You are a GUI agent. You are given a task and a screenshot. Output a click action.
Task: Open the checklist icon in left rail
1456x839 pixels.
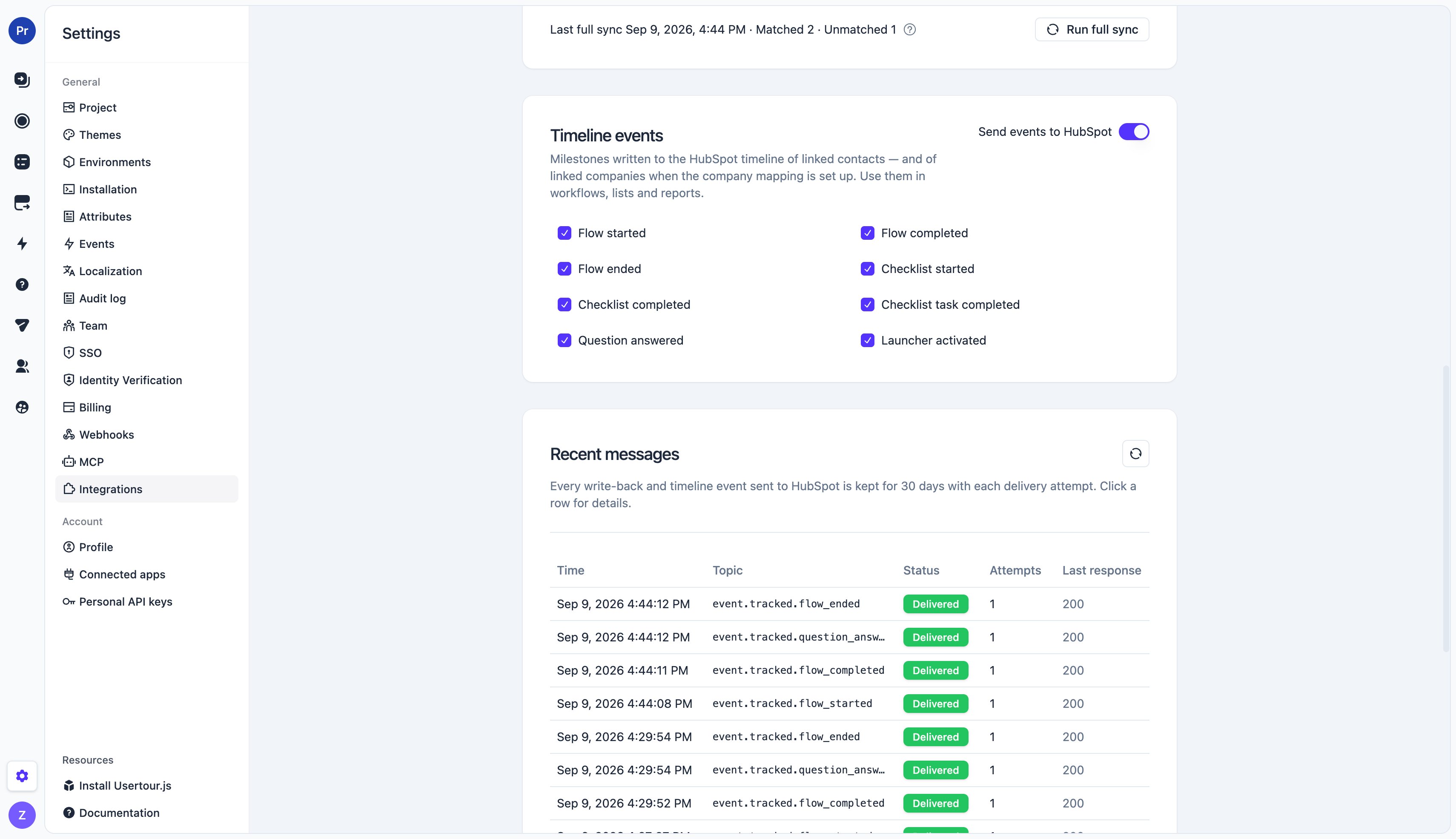tap(22, 162)
